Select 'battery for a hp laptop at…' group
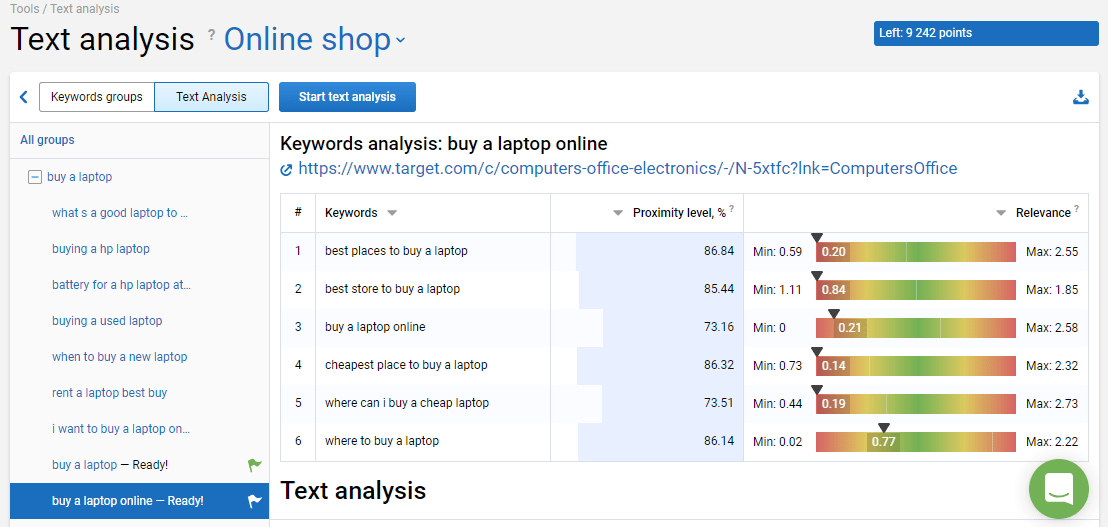Image resolution: width=1108 pixels, height=527 pixels. coord(122,285)
